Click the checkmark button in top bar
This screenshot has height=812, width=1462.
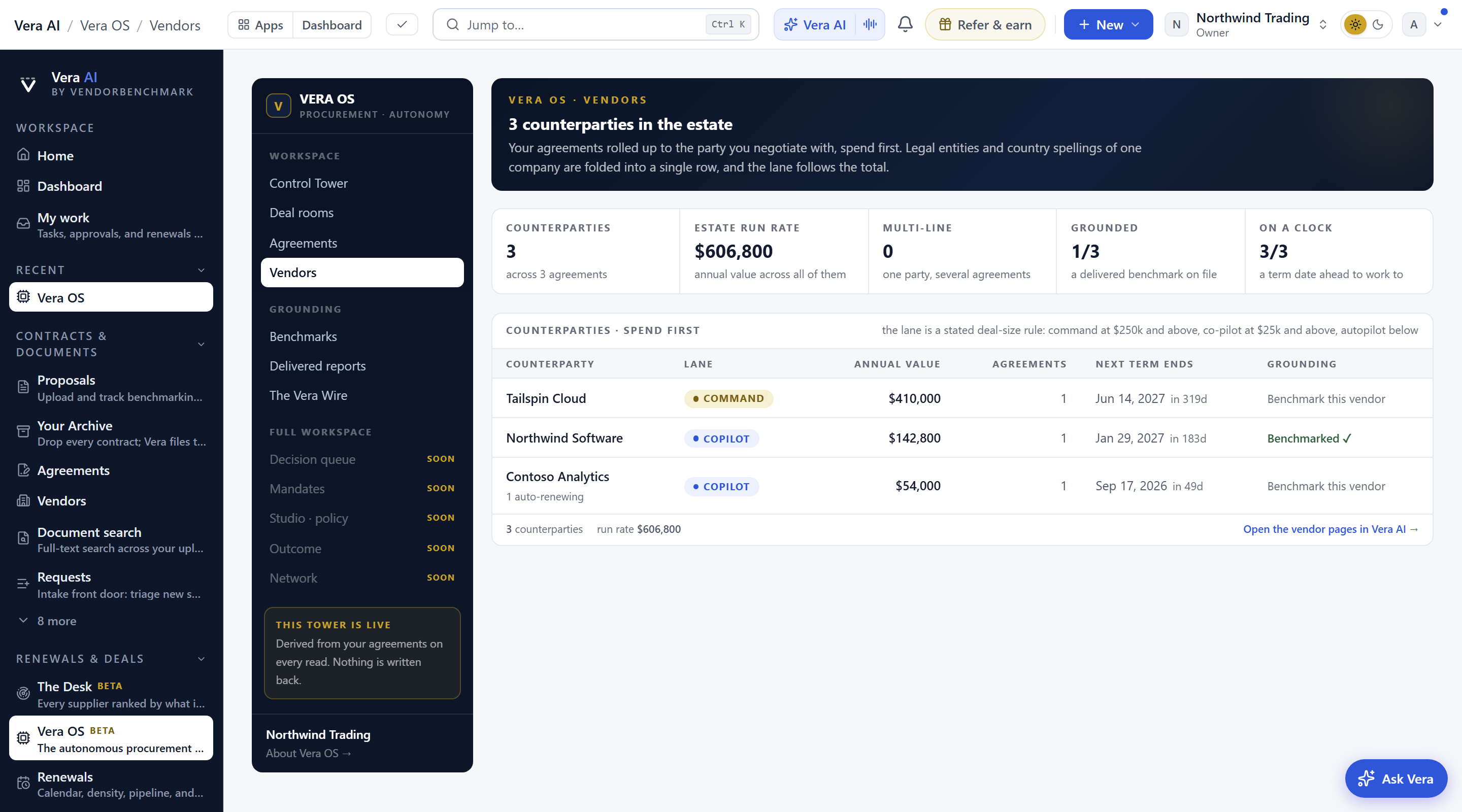click(x=402, y=24)
